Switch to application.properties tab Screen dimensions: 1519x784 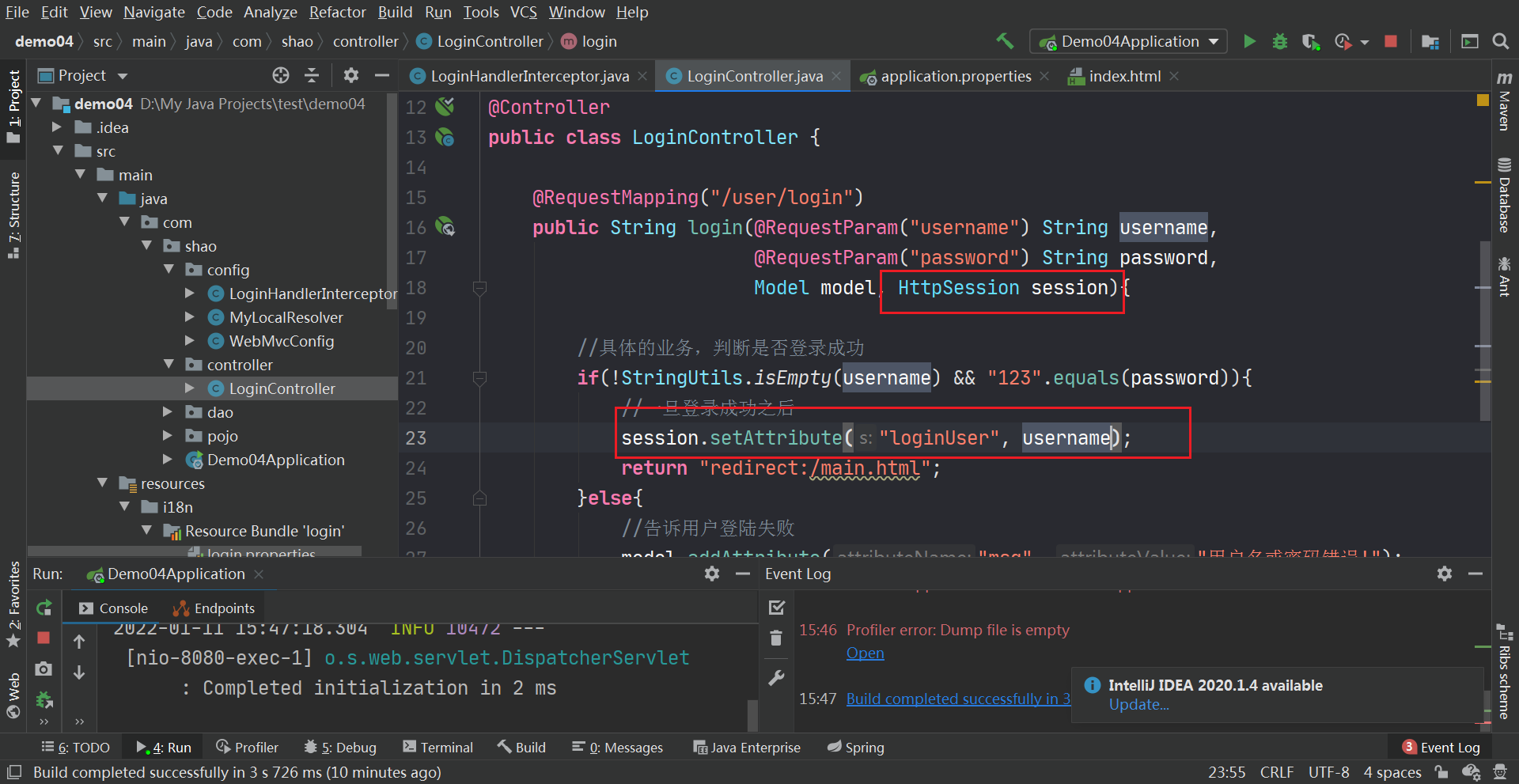[x=954, y=76]
